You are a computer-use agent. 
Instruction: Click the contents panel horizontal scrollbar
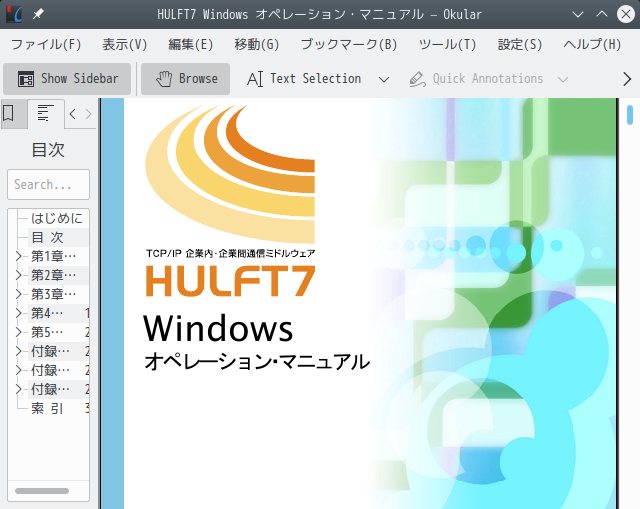coord(42,491)
